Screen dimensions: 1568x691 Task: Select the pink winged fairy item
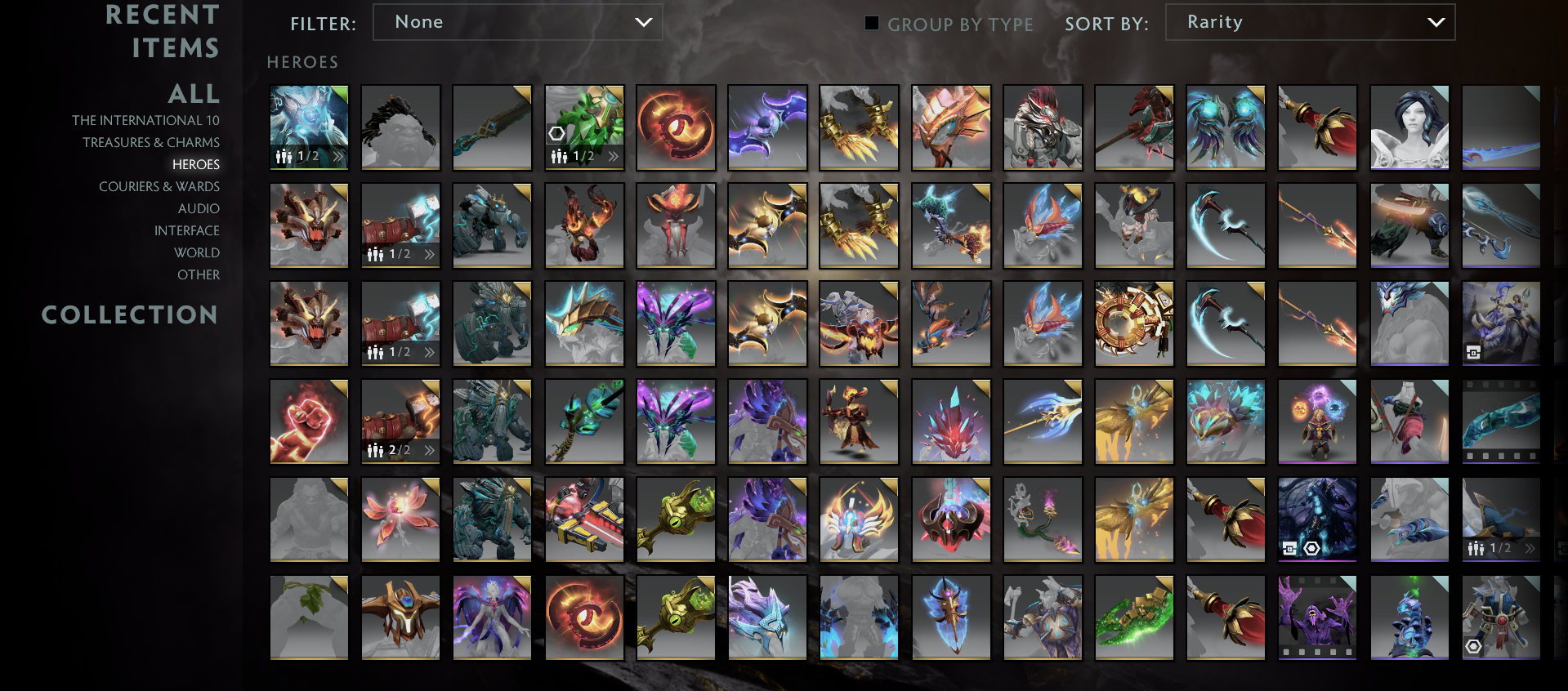[400, 519]
